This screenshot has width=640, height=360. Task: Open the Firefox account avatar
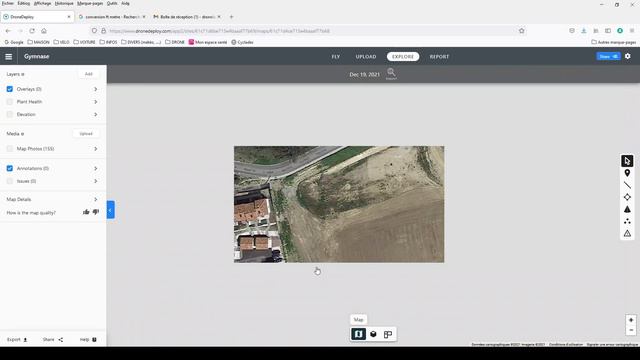[x=620, y=31]
